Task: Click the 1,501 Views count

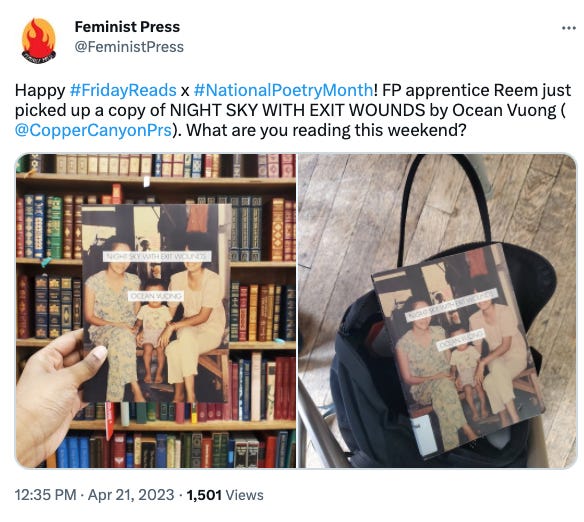Action: click(225, 495)
